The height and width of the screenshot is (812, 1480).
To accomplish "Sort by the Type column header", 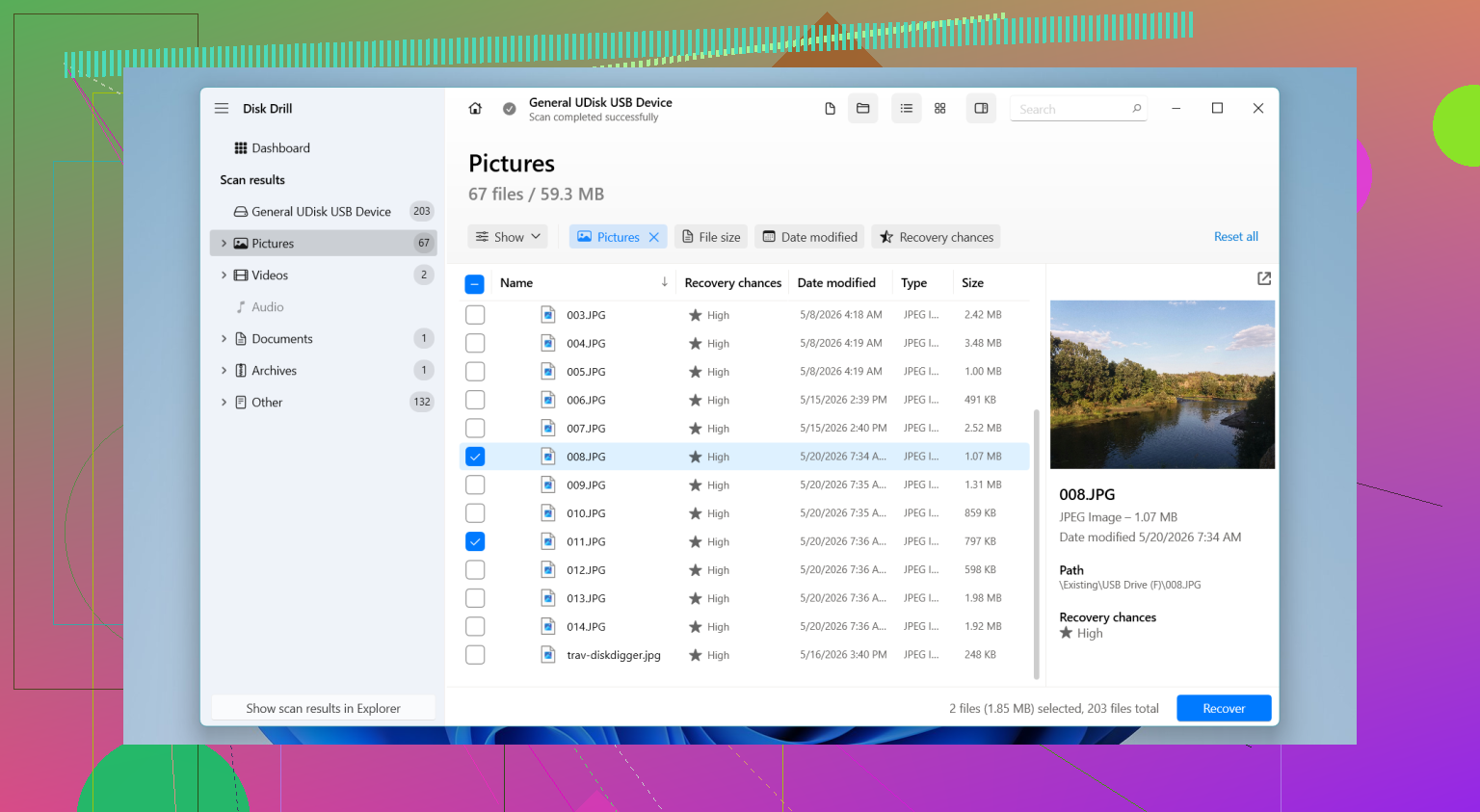I will [x=914, y=282].
